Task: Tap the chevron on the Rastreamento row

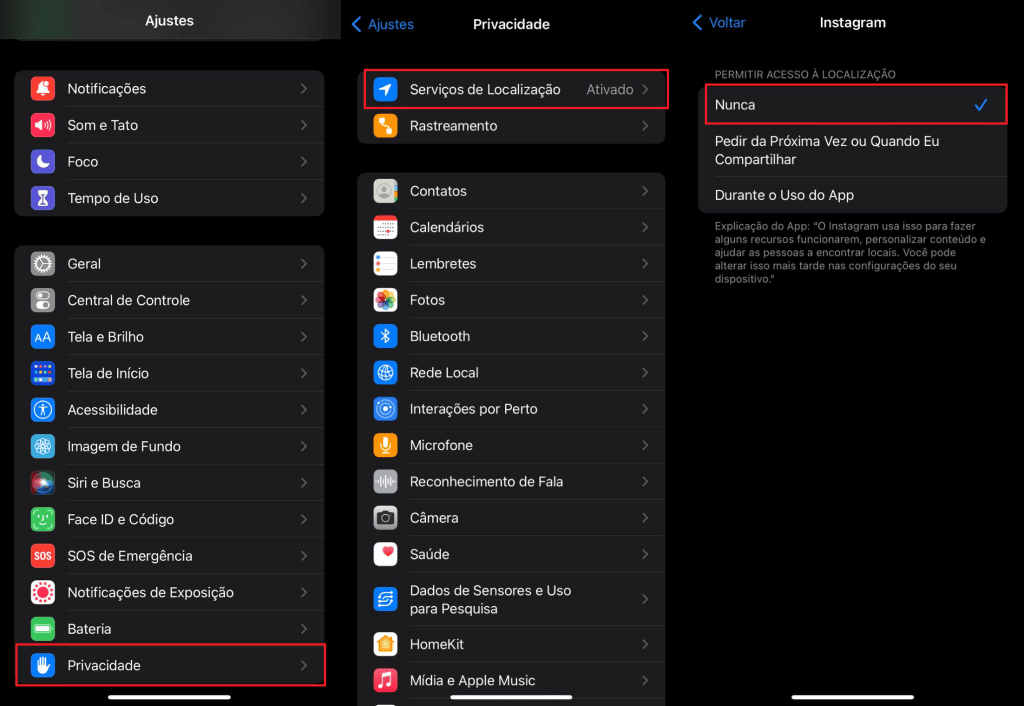Action: click(x=645, y=126)
